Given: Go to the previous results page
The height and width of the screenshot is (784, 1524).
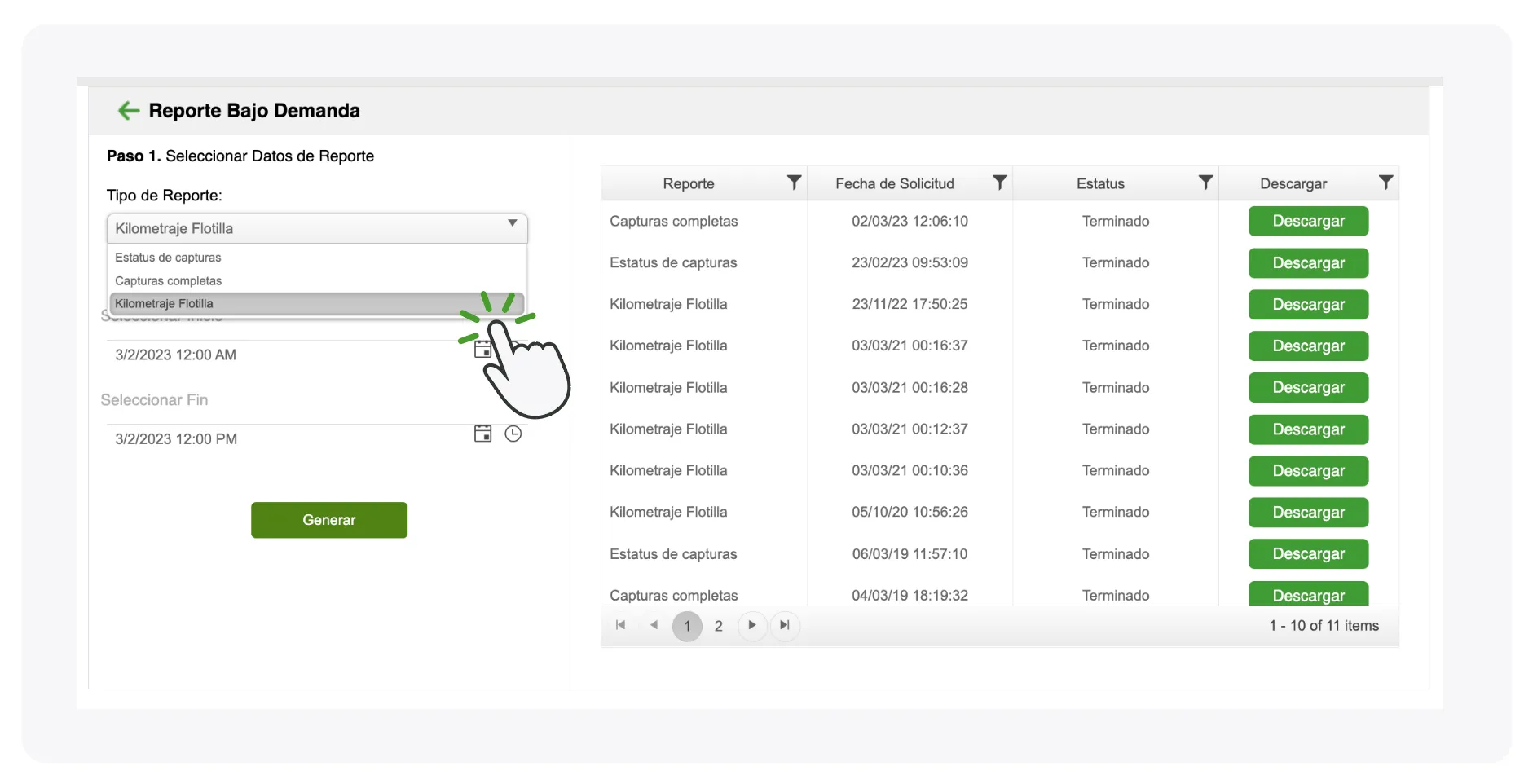Looking at the screenshot, I should pos(654,625).
